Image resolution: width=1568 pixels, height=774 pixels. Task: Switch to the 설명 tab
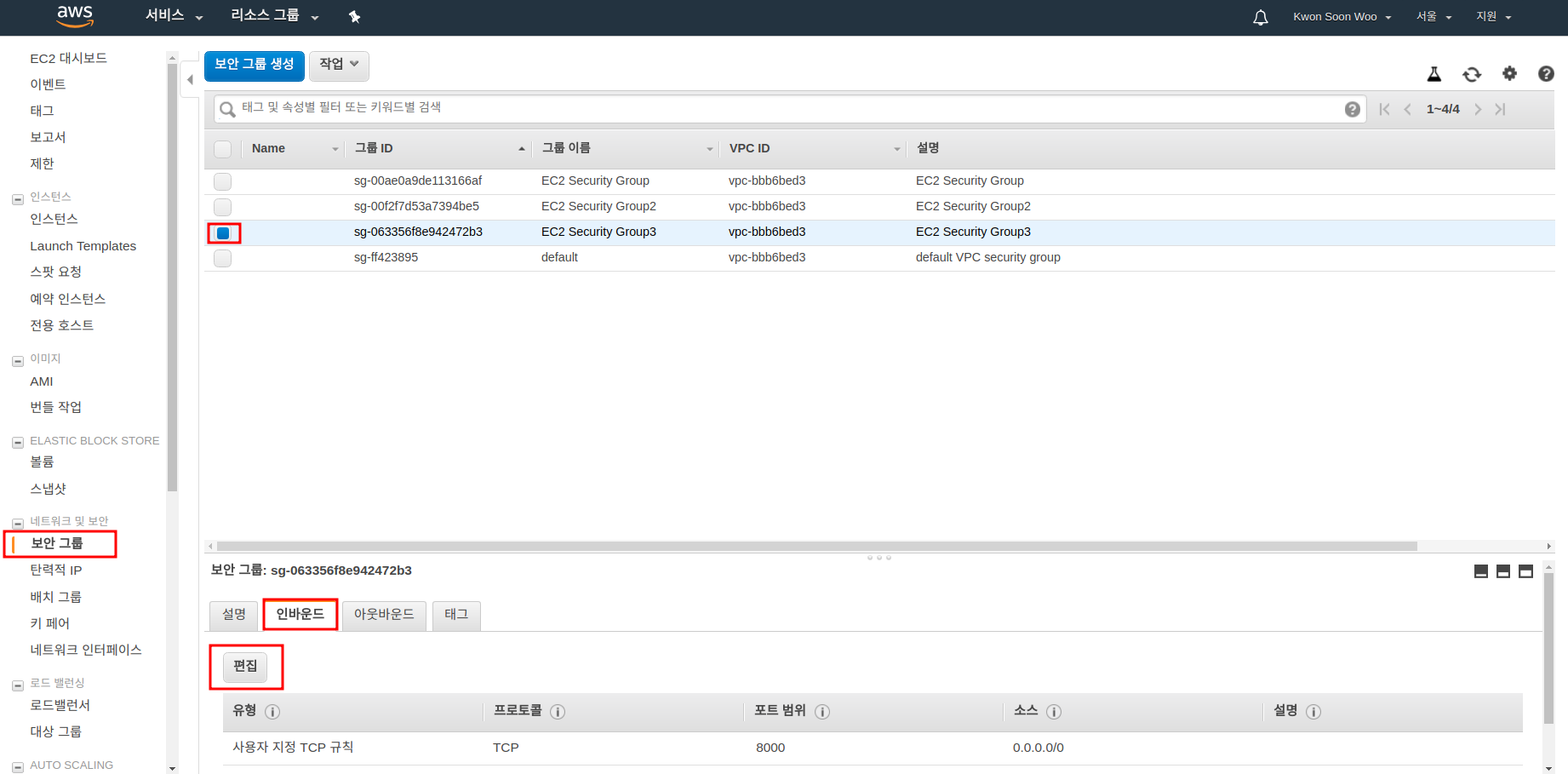(x=234, y=616)
